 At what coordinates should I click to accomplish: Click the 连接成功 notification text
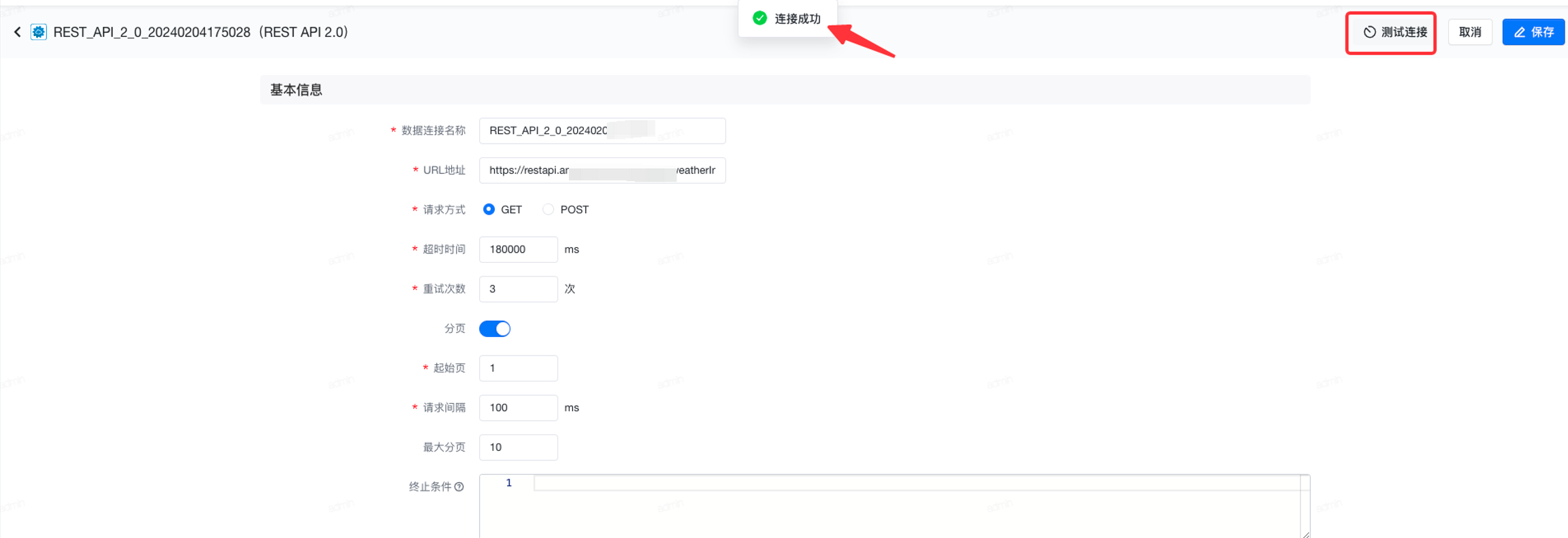coord(798,18)
